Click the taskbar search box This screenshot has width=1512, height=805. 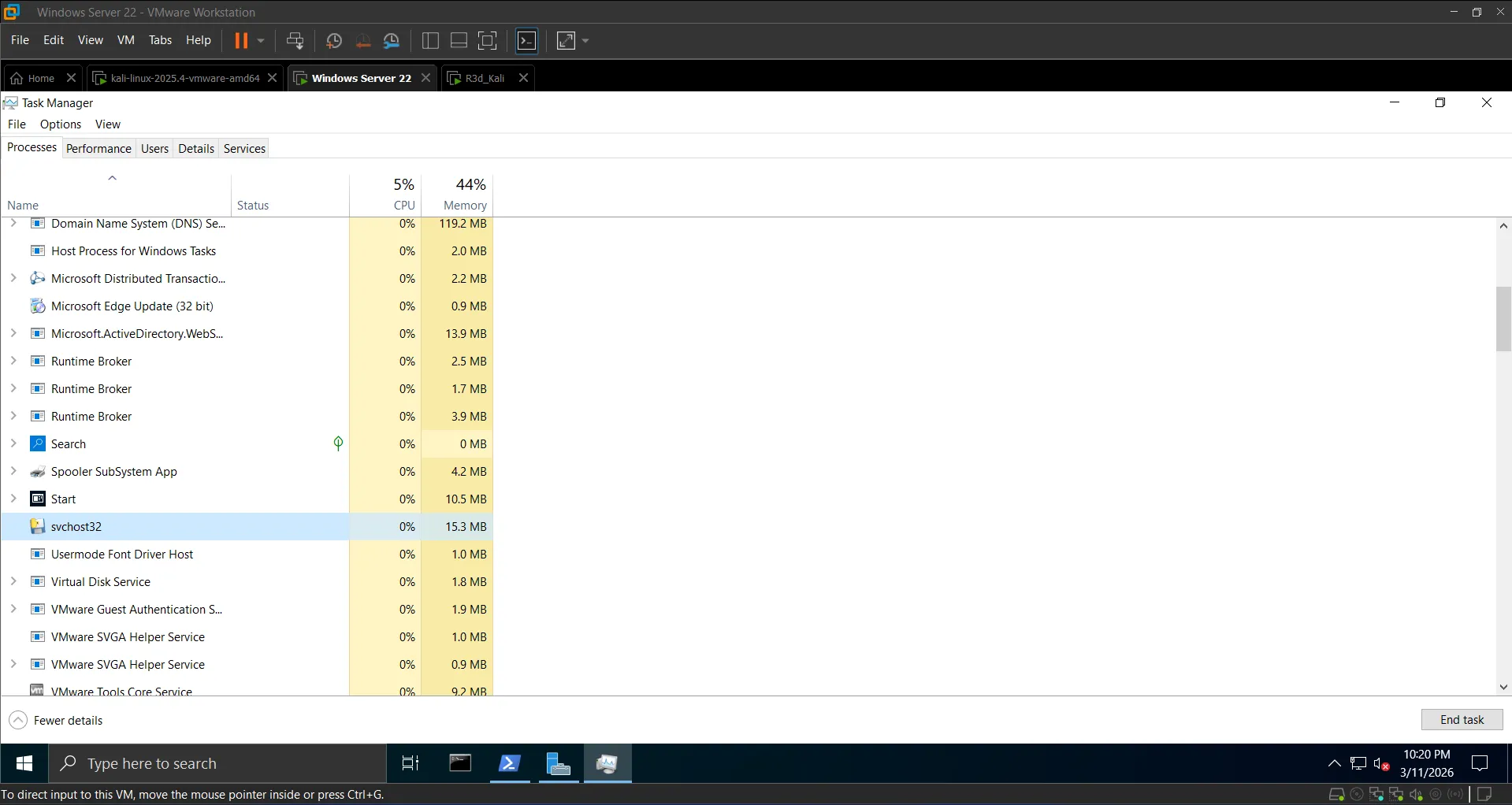(218, 763)
